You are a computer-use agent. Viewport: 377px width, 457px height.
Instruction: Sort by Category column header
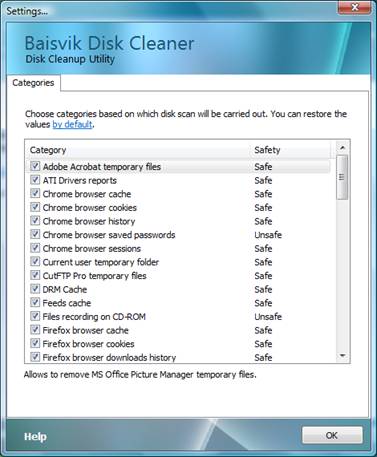point(138,150)
